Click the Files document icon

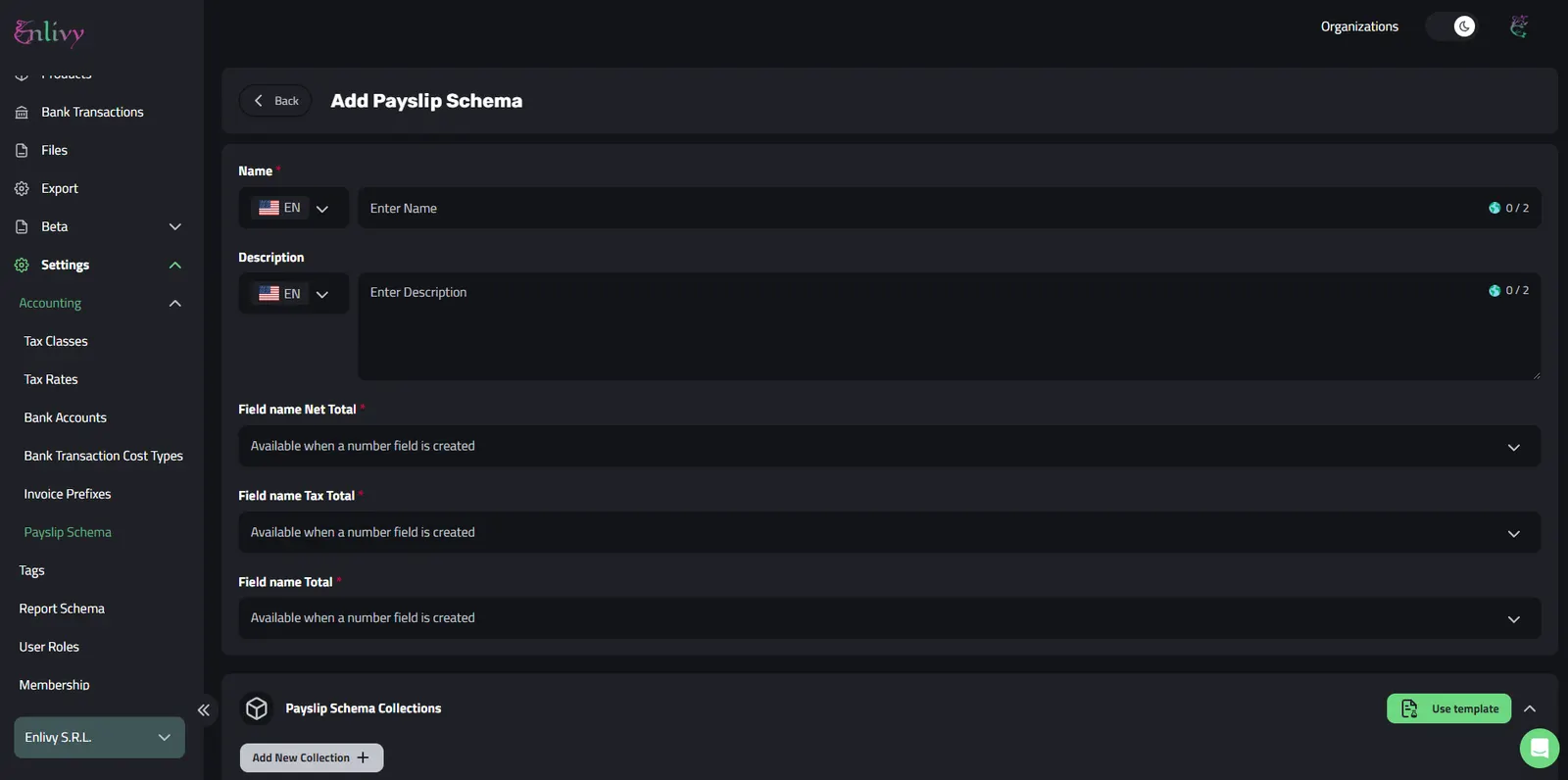click(22, 151)
